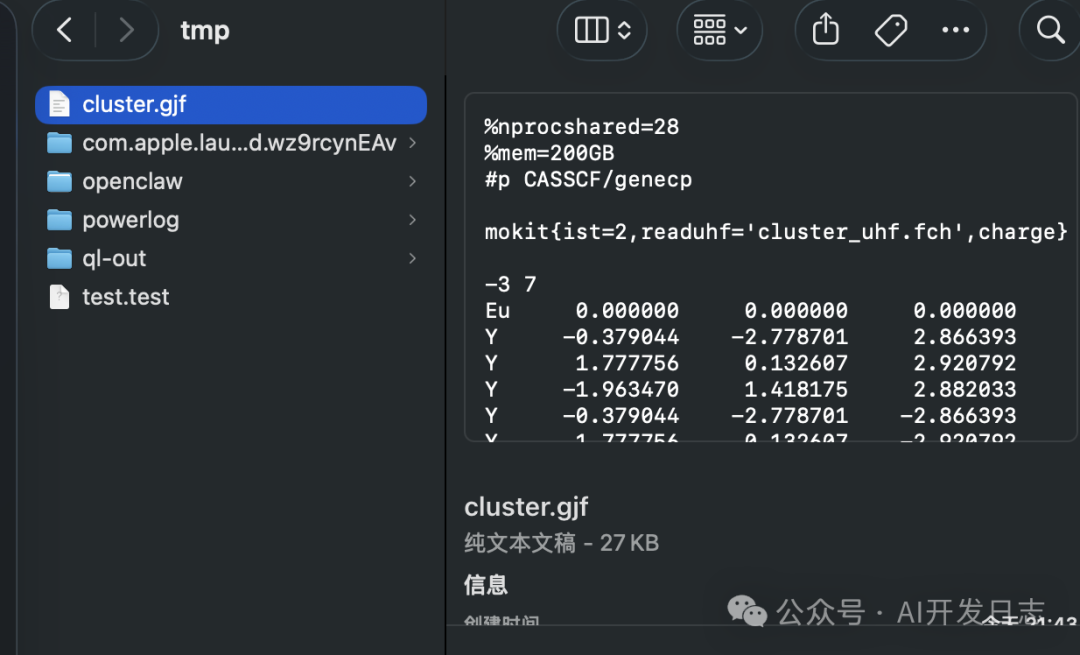
Task: Share the selected file
Action: 825,30
